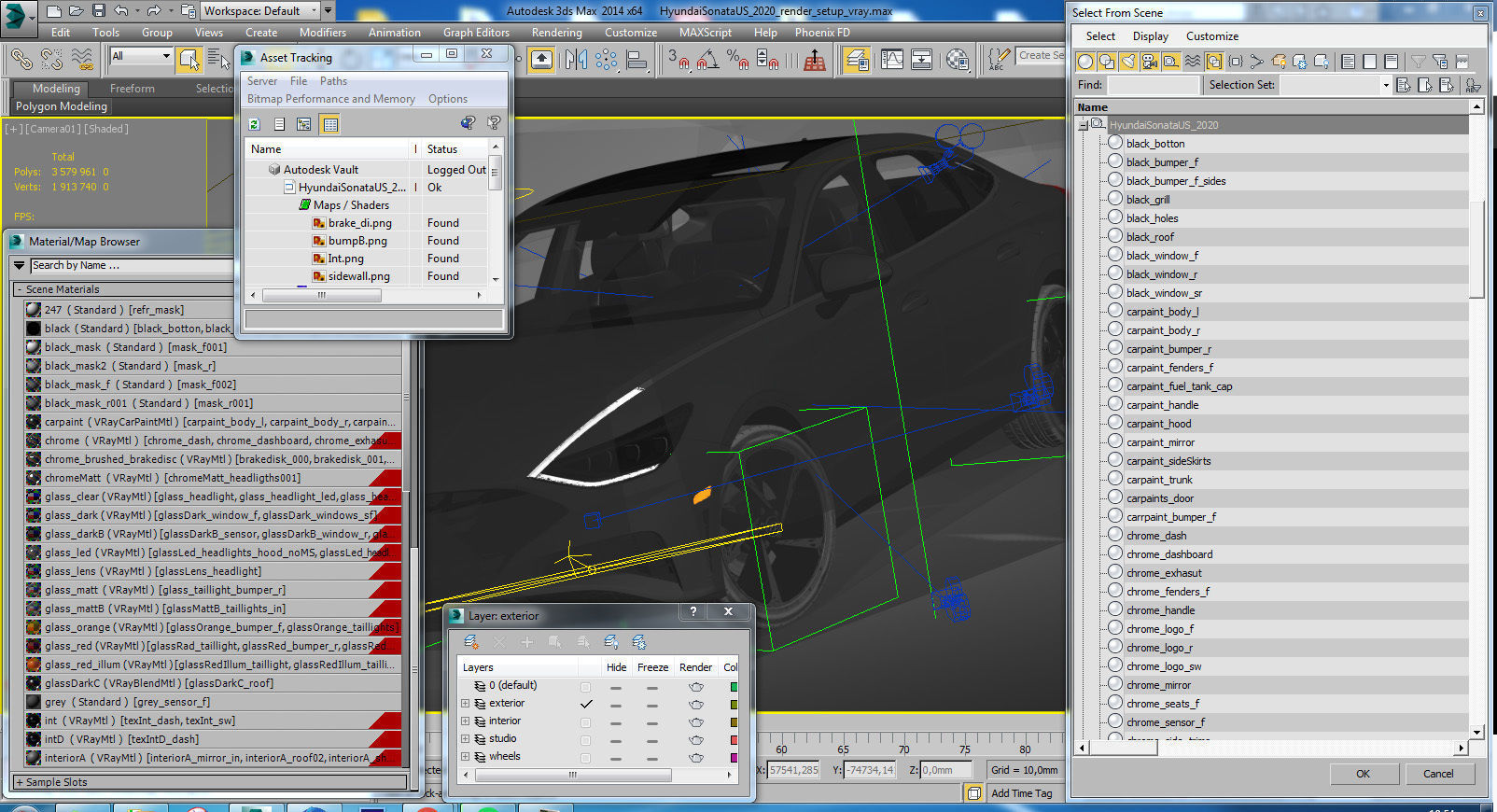Open Curve Editor from main toolbar
The height and width of the screenshot is (812, 1497).
pos(892,60)
